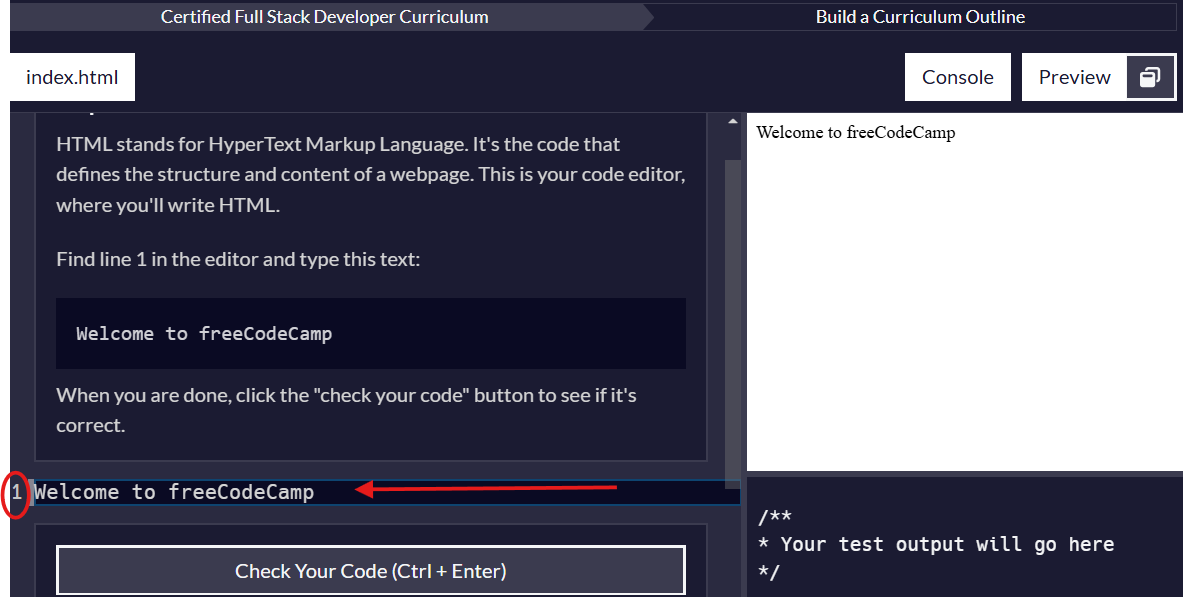Viewport: 1183px width, 597px height.
Task: Select the Certified Full Stack Developer Curriculum breadcrumb
Action: click(x=324, y=16)
